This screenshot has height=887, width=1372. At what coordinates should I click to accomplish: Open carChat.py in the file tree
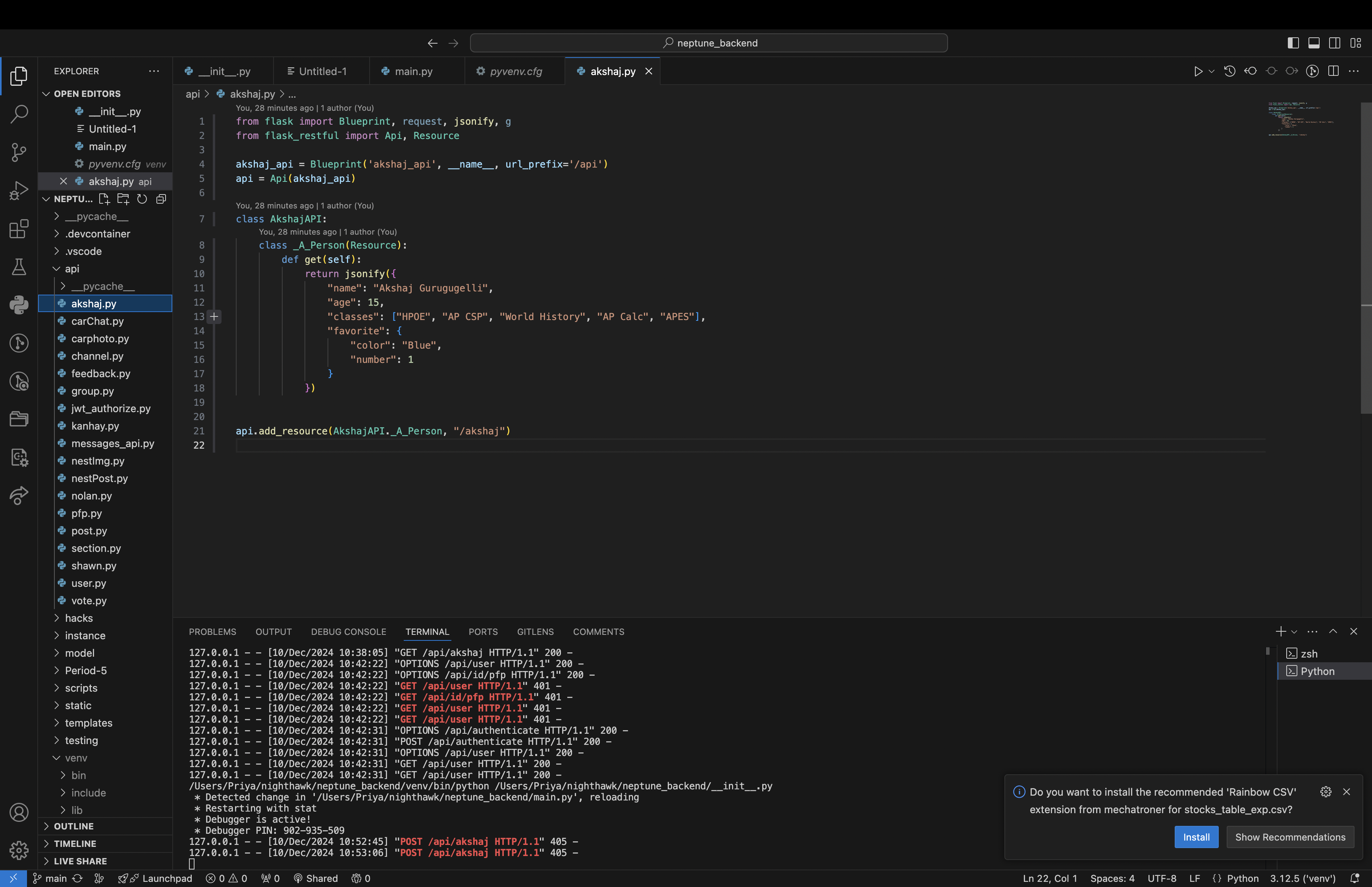coord(105,321)
